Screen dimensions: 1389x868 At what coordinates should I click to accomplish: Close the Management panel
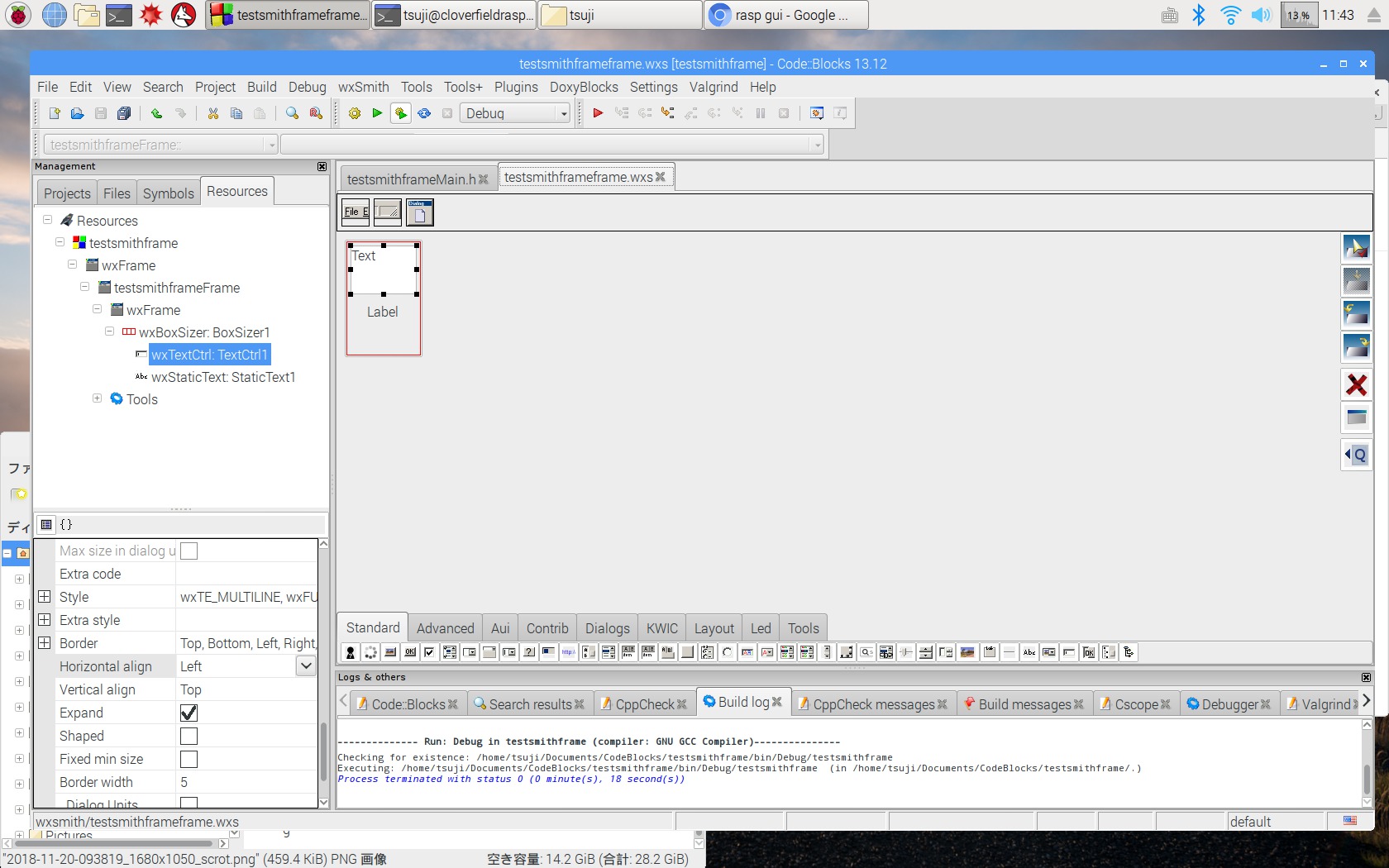[x=322, y=166]
